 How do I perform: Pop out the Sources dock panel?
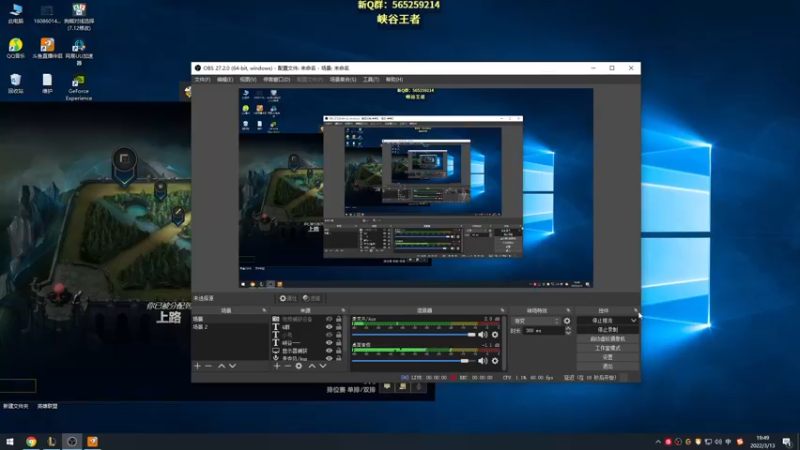343,310
